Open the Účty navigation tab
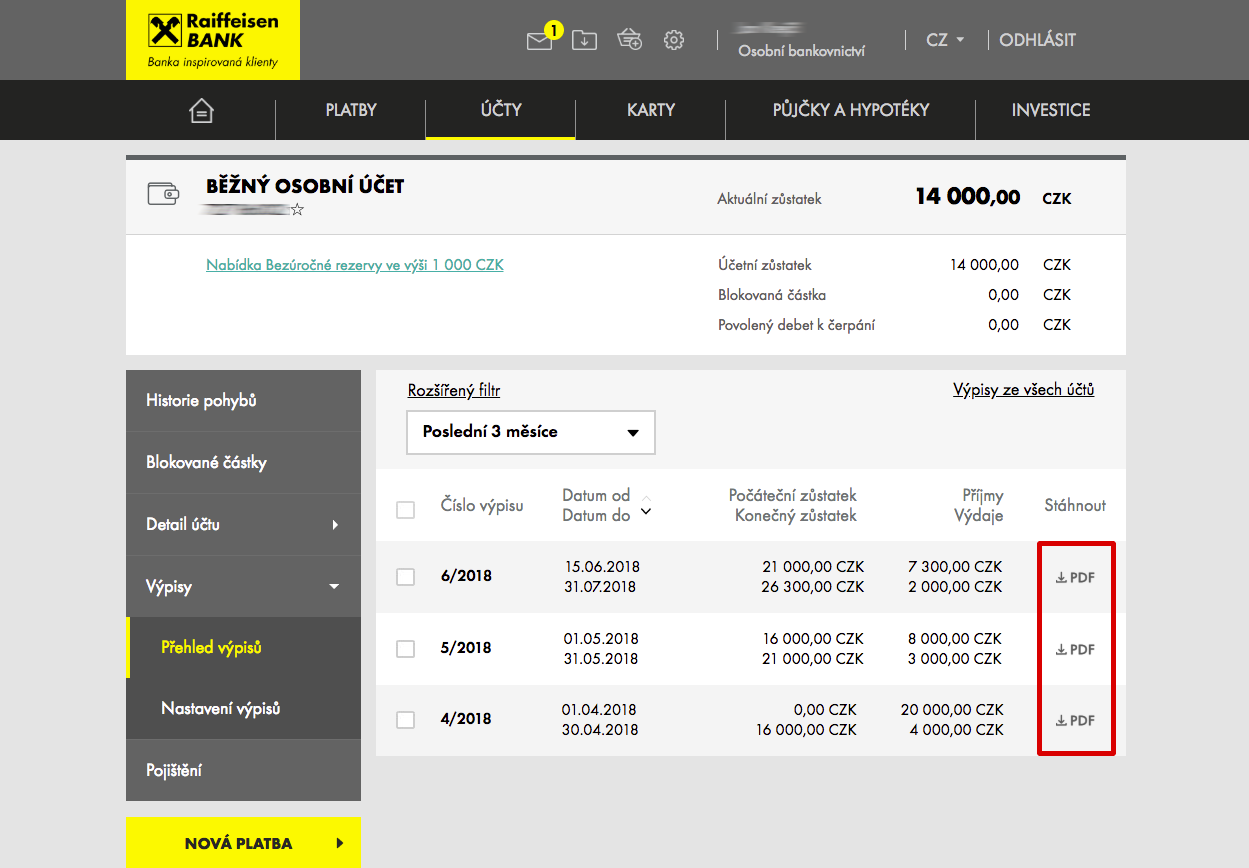The width and height of the screenshot is (1249, 868). click(x=501, y=110)
